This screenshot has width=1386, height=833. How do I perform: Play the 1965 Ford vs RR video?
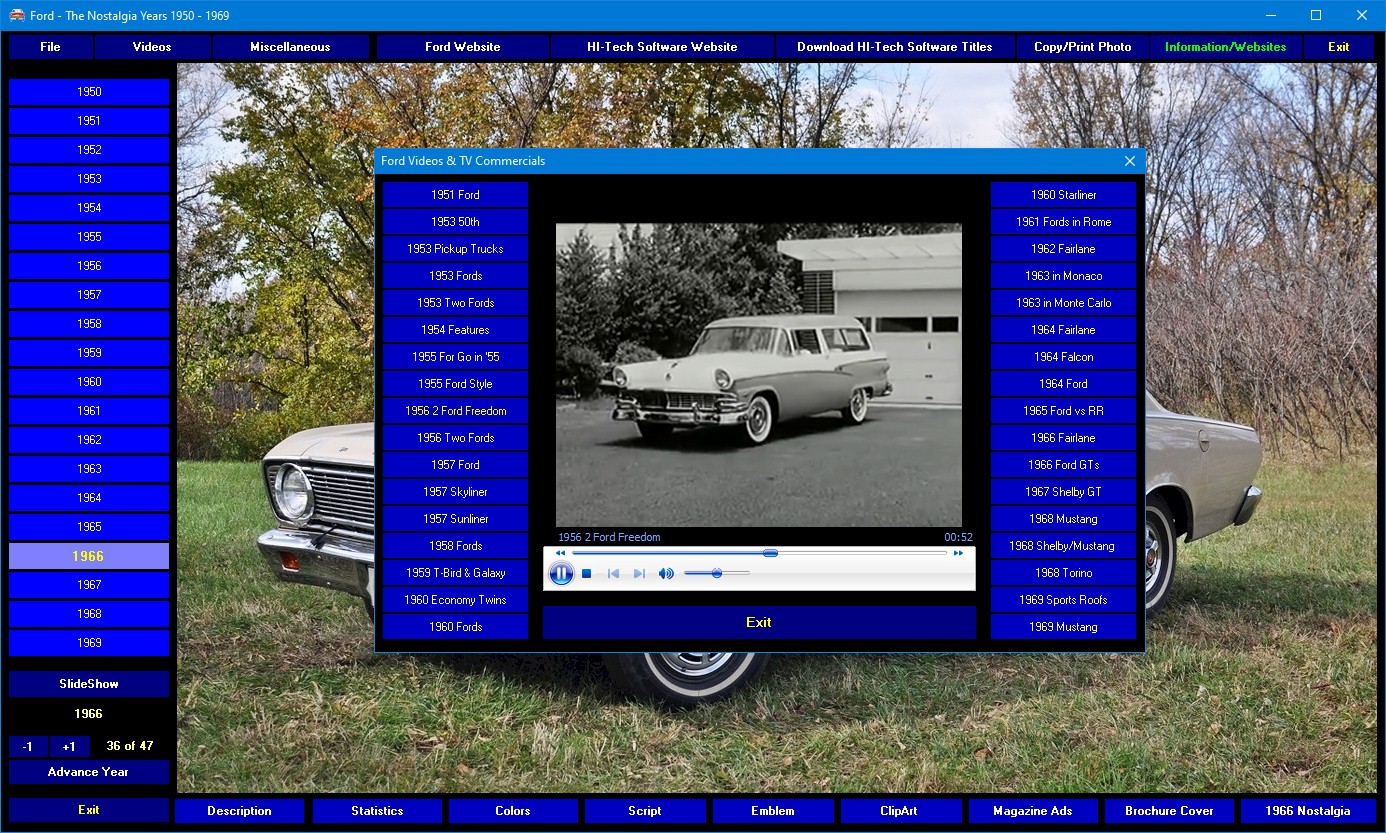coord(1063,411)
